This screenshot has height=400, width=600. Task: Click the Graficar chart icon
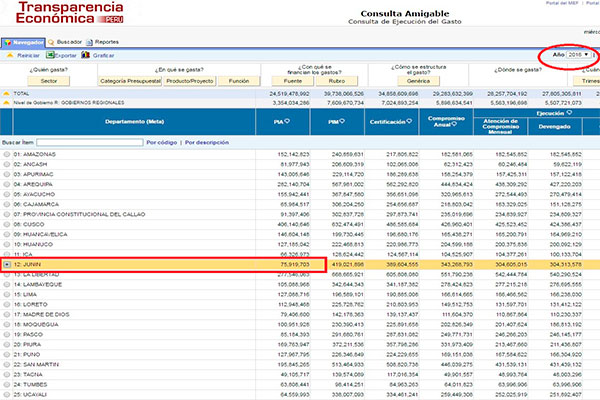(85, 55)
